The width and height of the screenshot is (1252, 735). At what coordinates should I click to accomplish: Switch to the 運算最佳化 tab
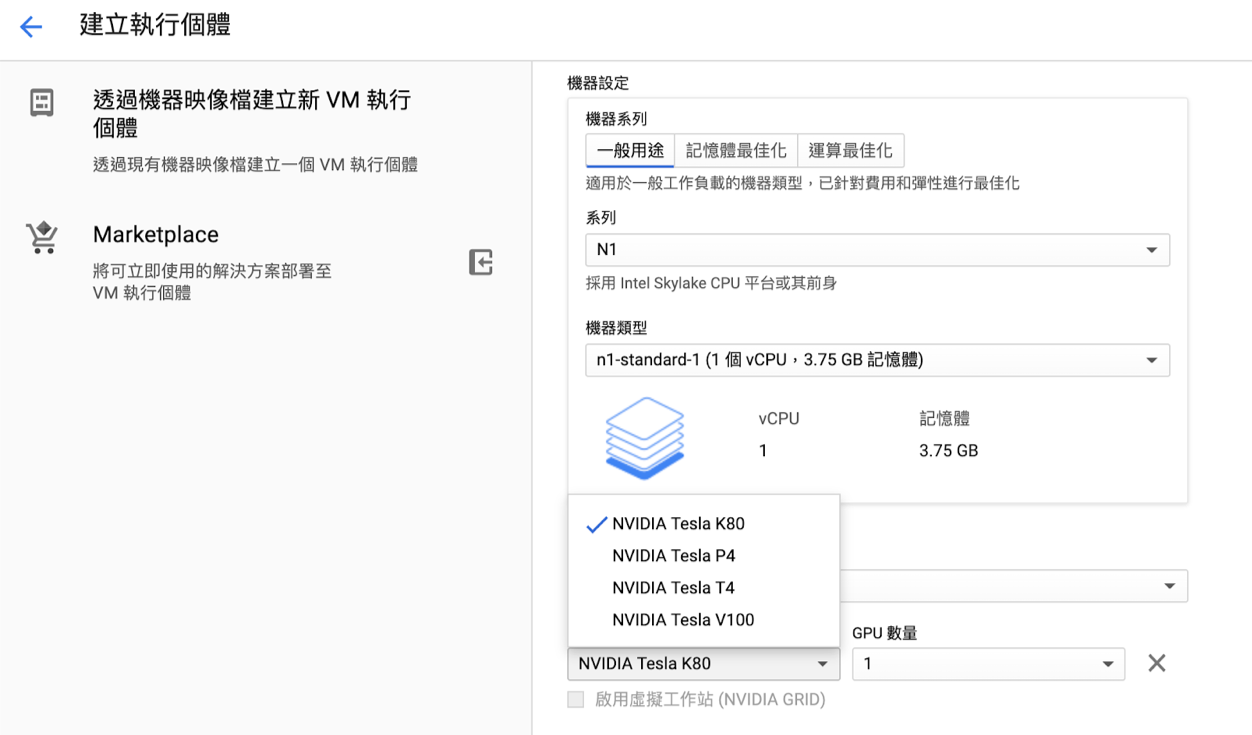coord(851,151)
